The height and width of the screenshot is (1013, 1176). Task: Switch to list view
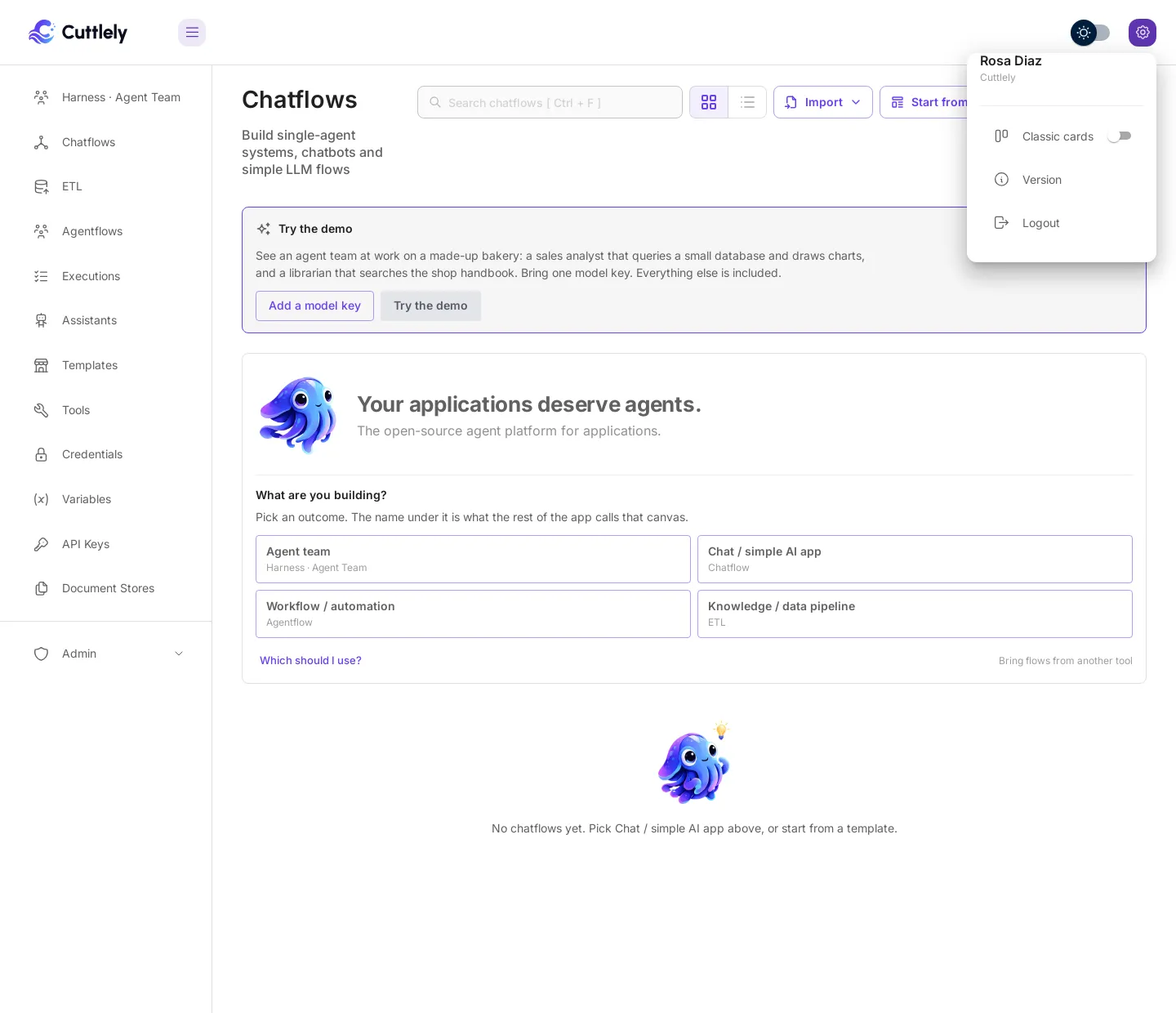pos(747,102)
